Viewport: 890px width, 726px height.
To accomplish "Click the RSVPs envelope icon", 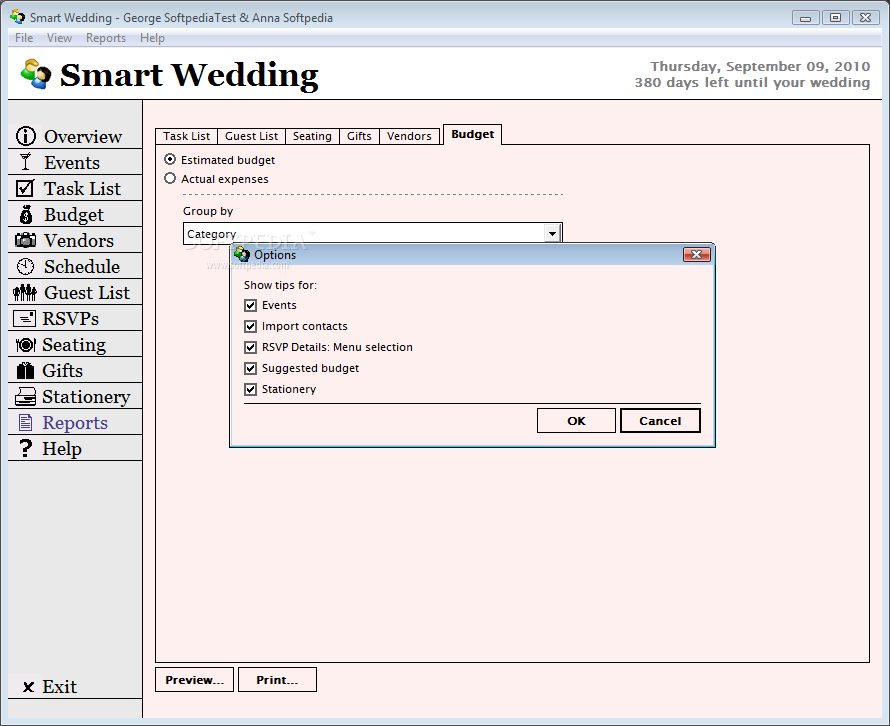I will 24,318.
